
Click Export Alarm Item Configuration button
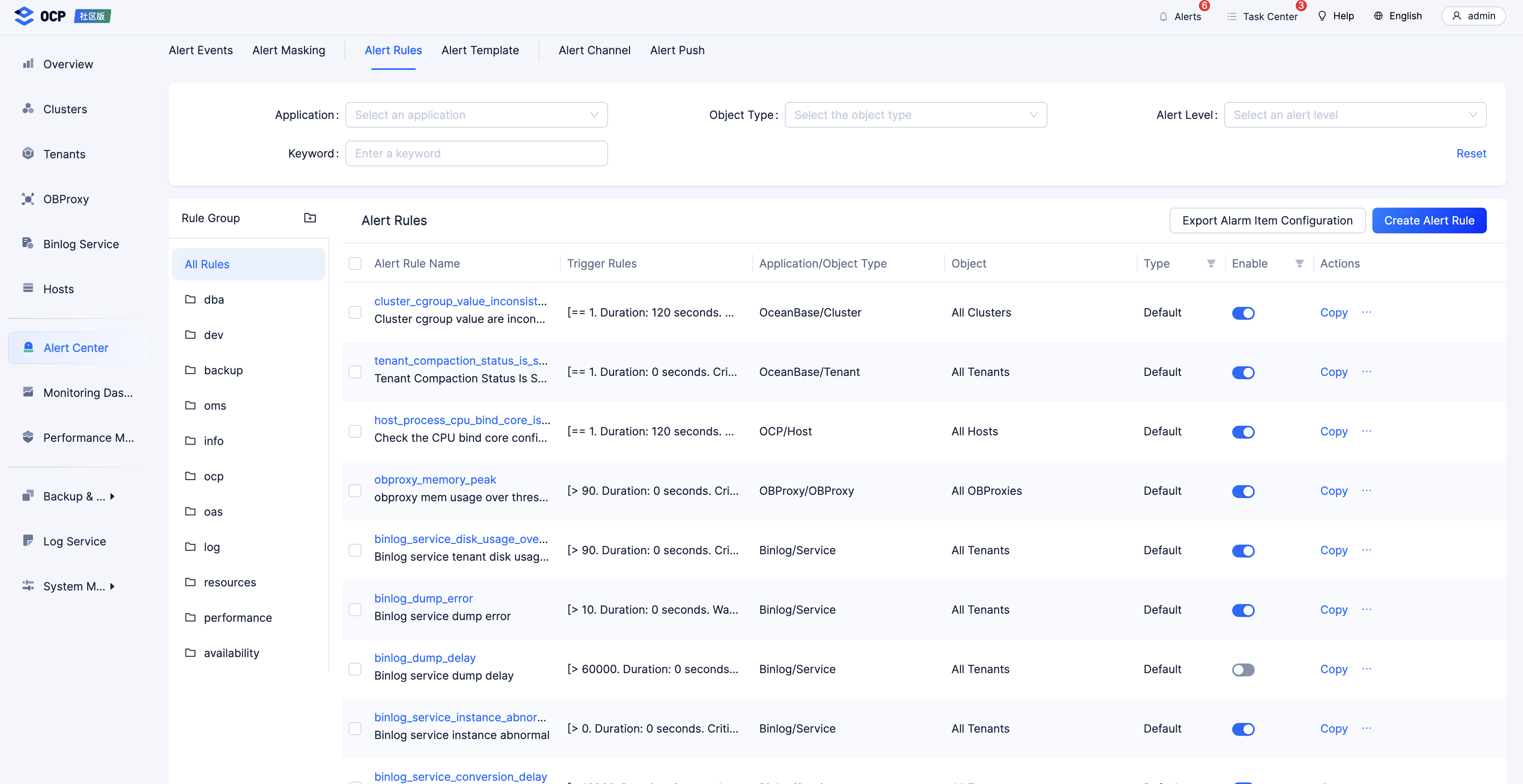click(1267, 220)
